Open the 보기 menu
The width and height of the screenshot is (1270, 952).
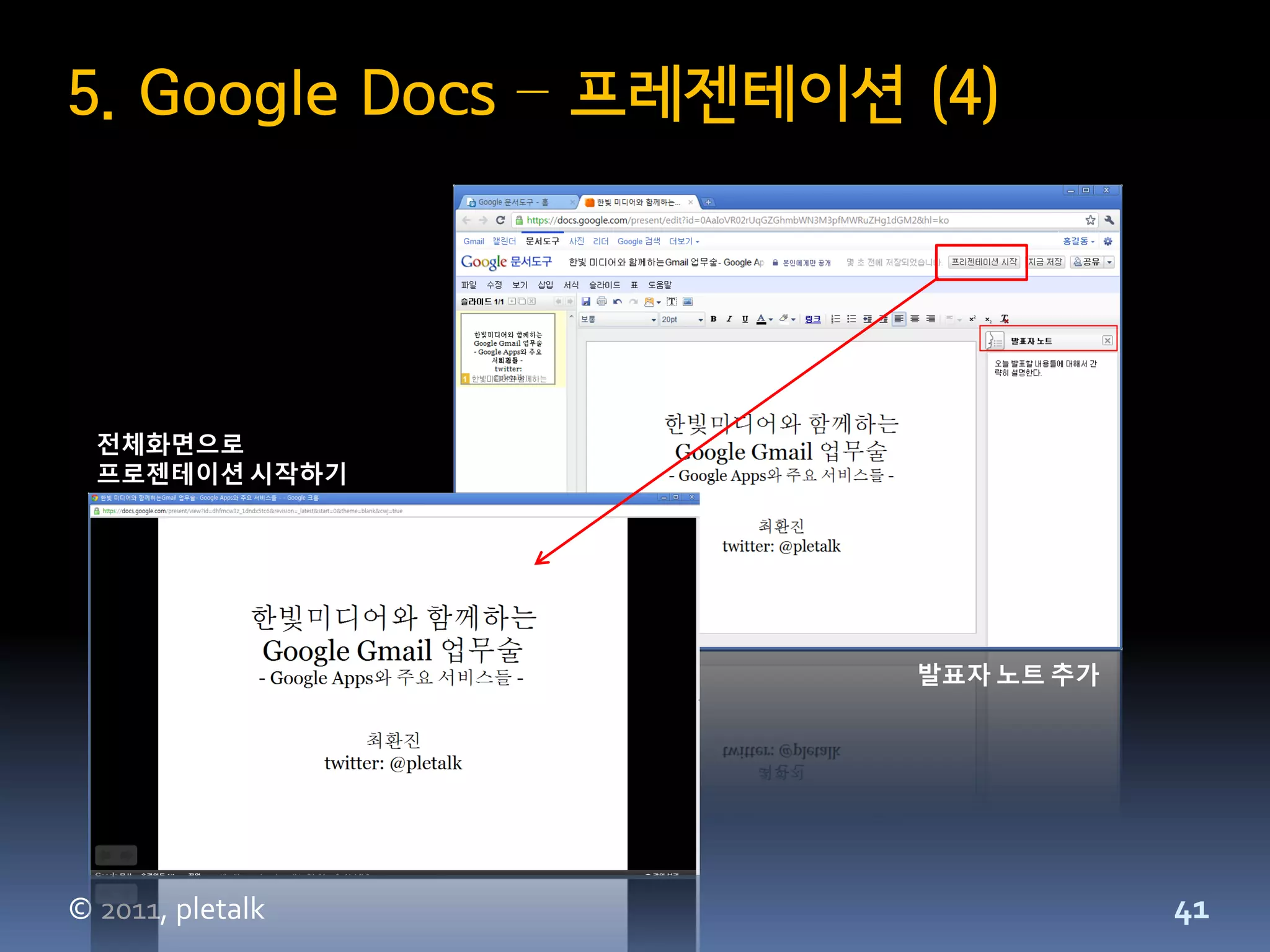(x=520, y=285)
